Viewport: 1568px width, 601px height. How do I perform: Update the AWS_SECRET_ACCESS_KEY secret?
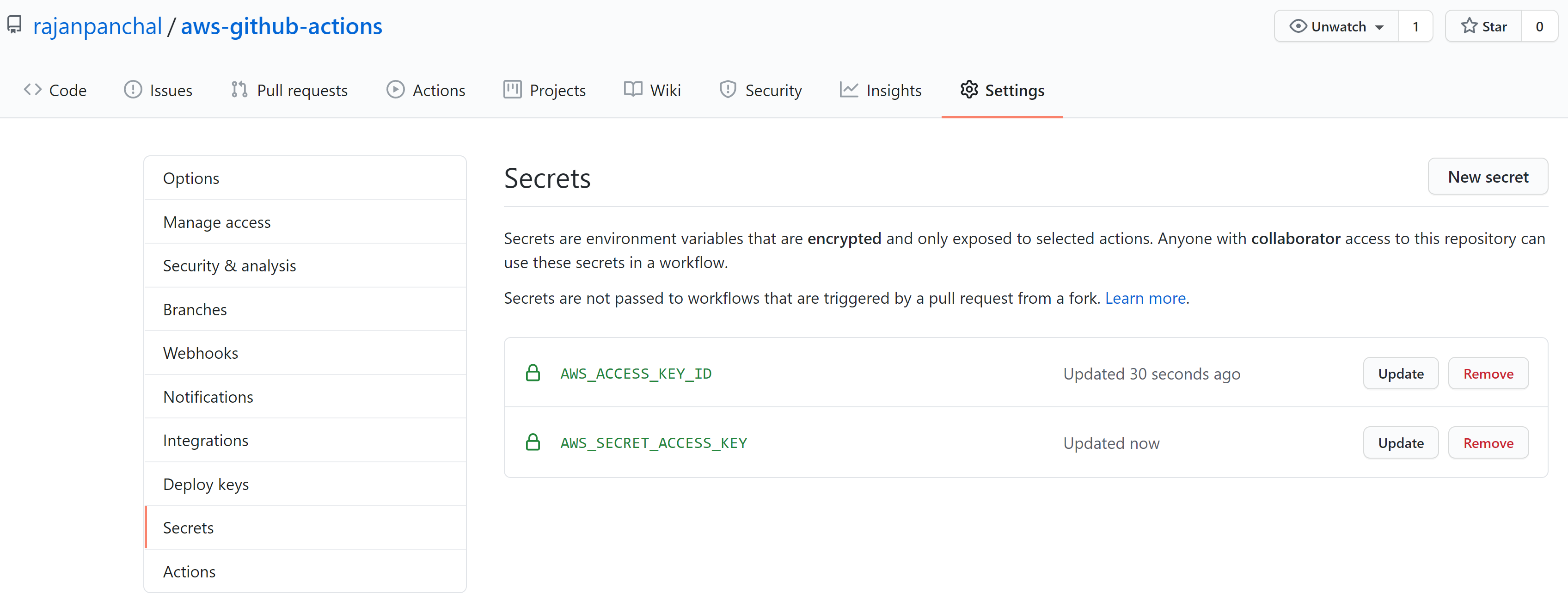pyautogui.click(x=1400, y=442)
